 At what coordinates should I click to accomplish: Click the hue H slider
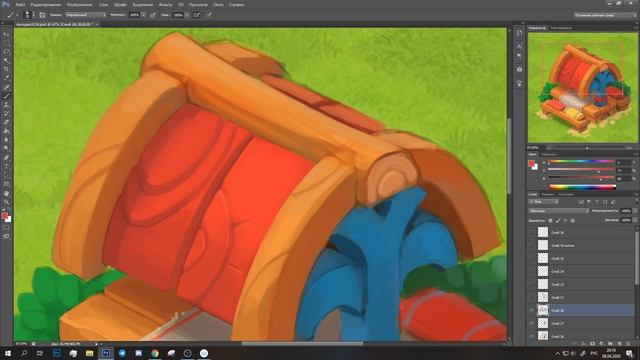click(581, 162)
